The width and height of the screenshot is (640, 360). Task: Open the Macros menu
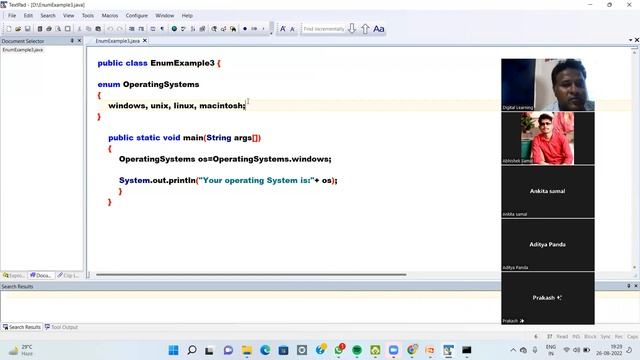tap(110, 16)
